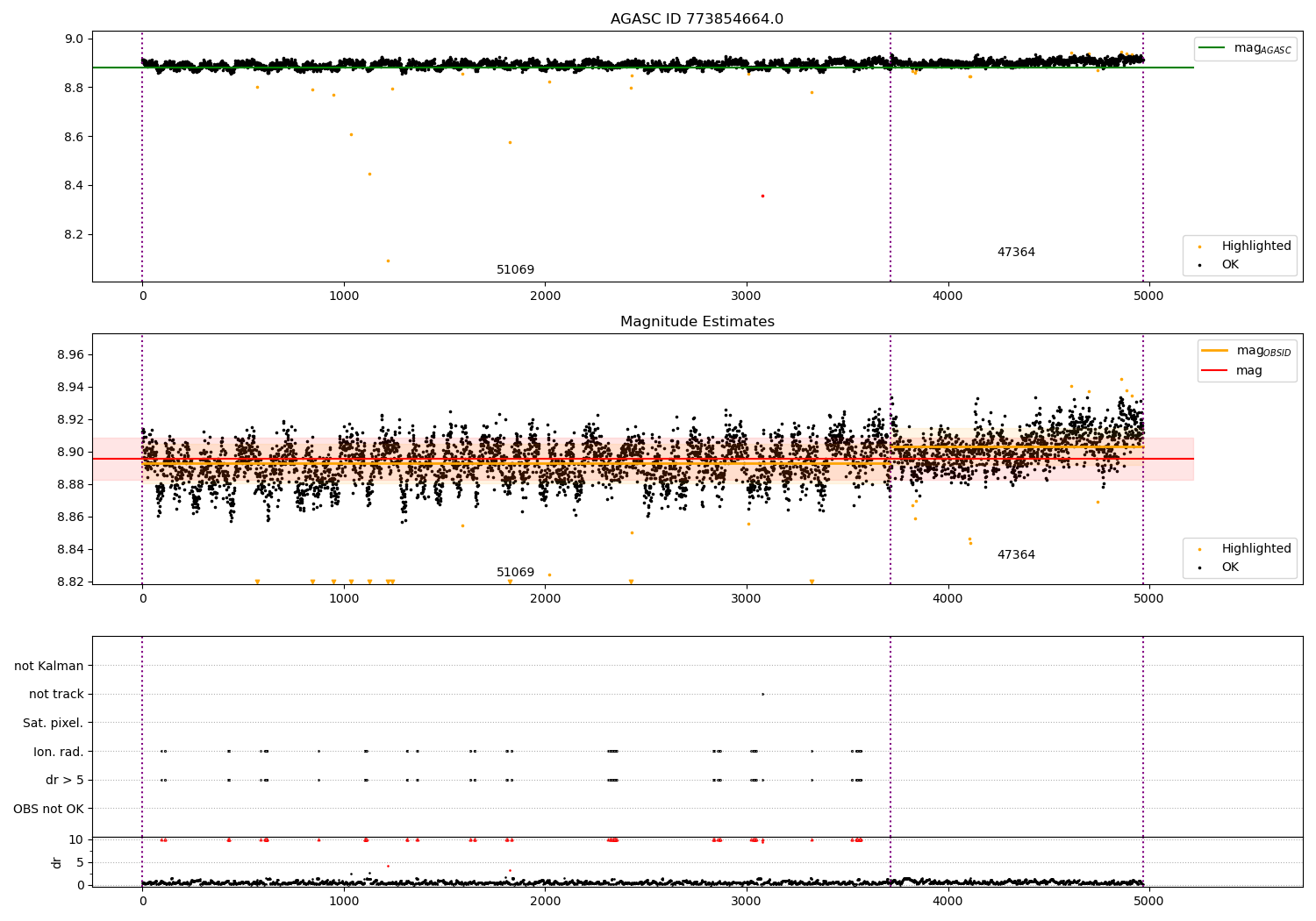
Task: Click the '8.84' y-axis tick label
Action: coord(71,550)
